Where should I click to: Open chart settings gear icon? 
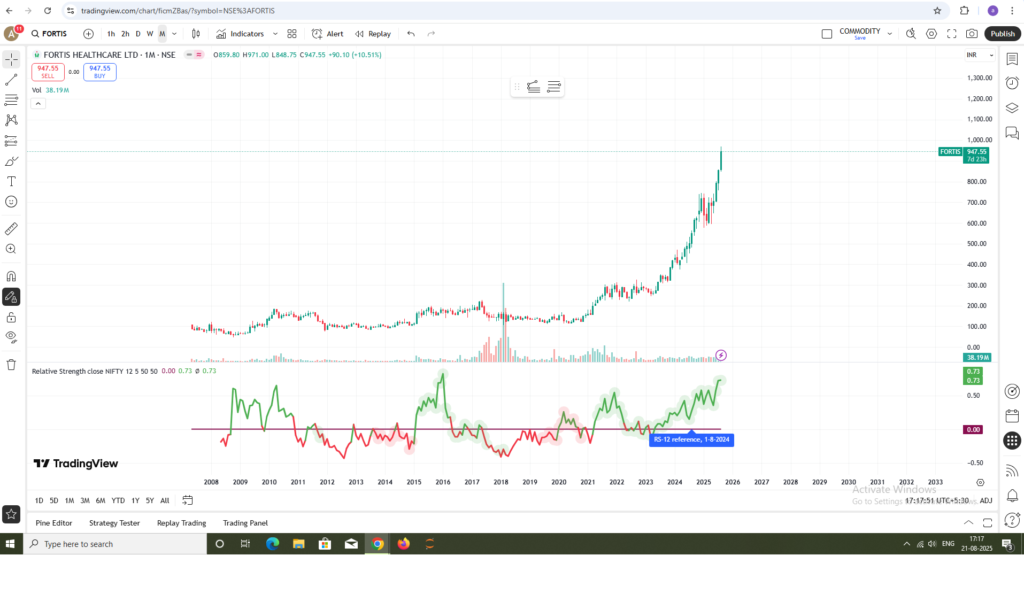click(x=931, y=34)
